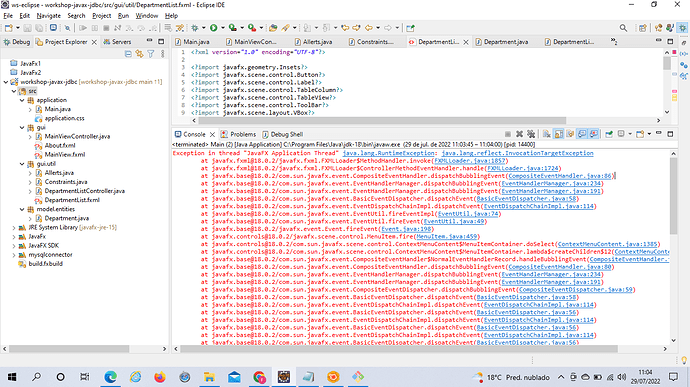Select build.fxbuild in Project Explorer
Viewport: 690px width, 387px height.
(45, 264)
